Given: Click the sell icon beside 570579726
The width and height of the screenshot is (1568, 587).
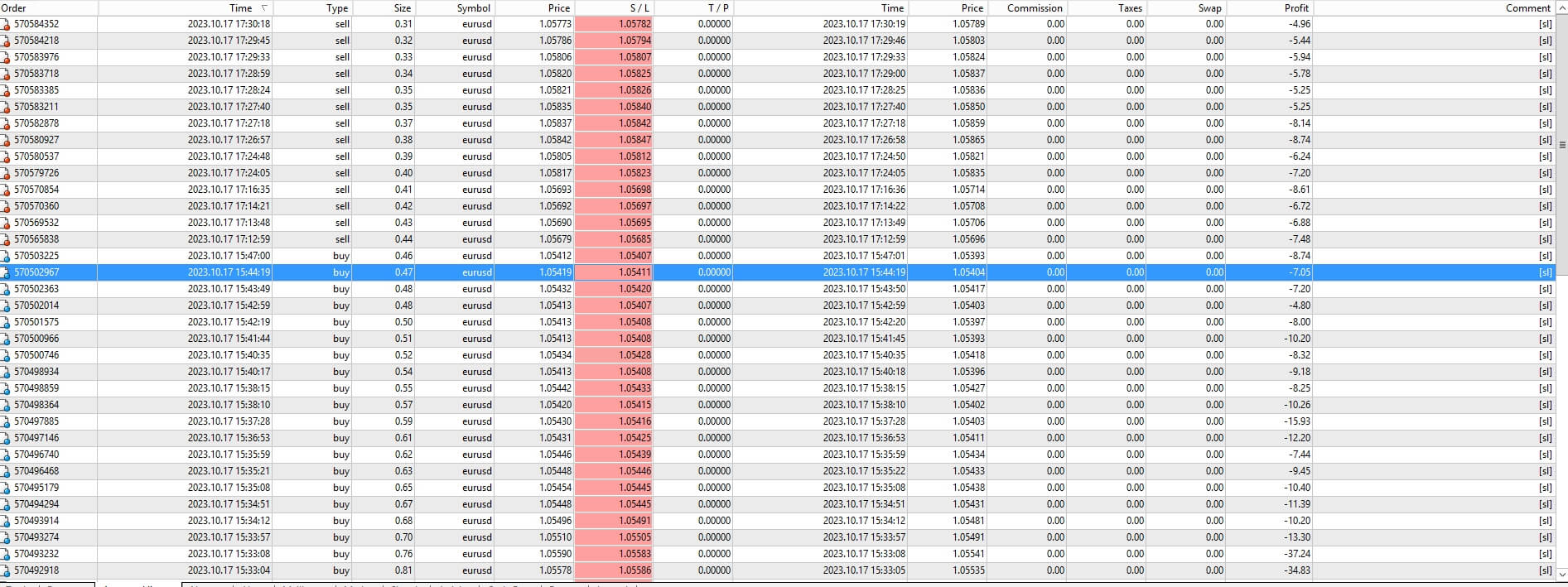Looking at the screenshot, I should [x=6, y=173].
